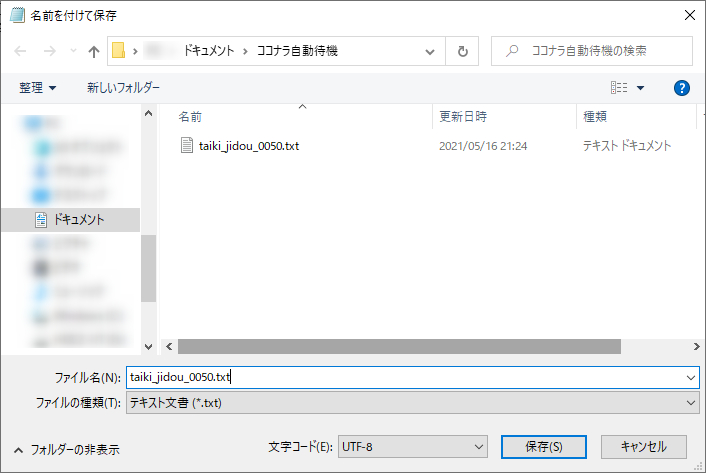Select ココナラ自動待機 in the address path
The width and height of the screenshot is (706, 473).
(x=297, y=51)
